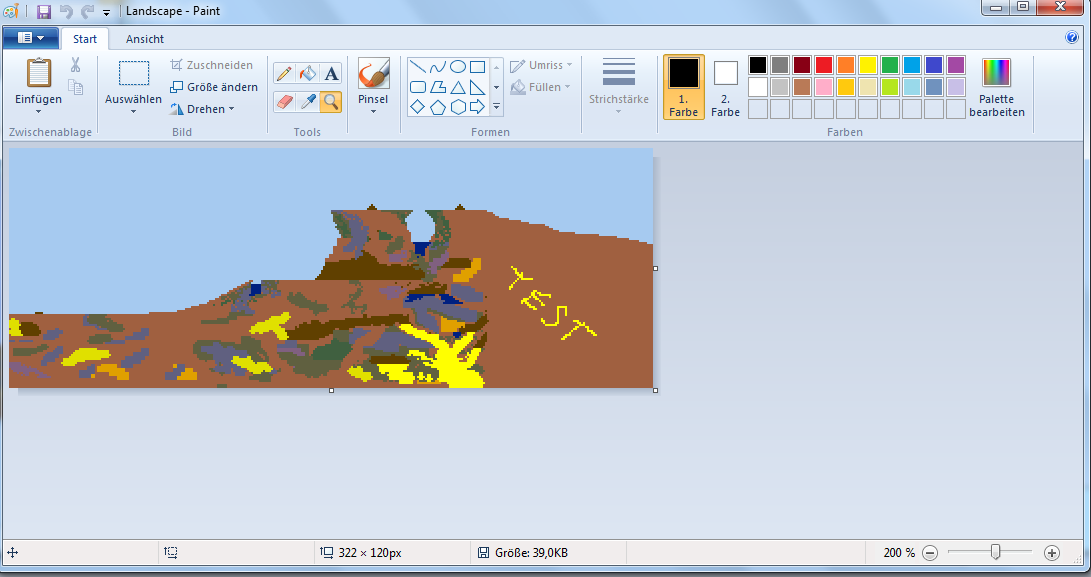The width and height of the screenshot is (1091, 577).
Task: Select the Pencil tool
Action: coord(284,73)
